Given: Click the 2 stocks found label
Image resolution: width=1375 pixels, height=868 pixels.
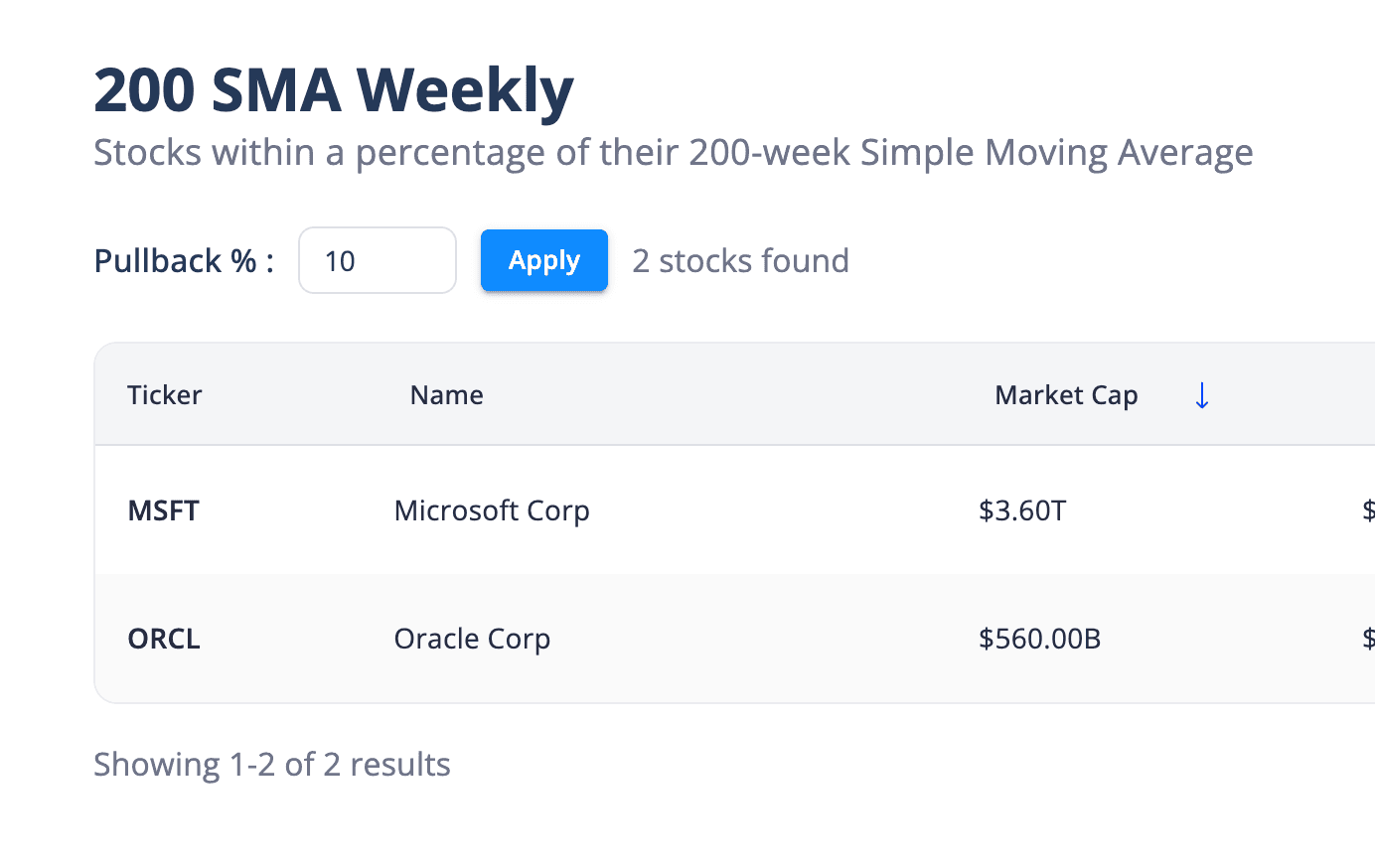Looking at the screenshot, I should pyautogui.click(x=739, y=260).
